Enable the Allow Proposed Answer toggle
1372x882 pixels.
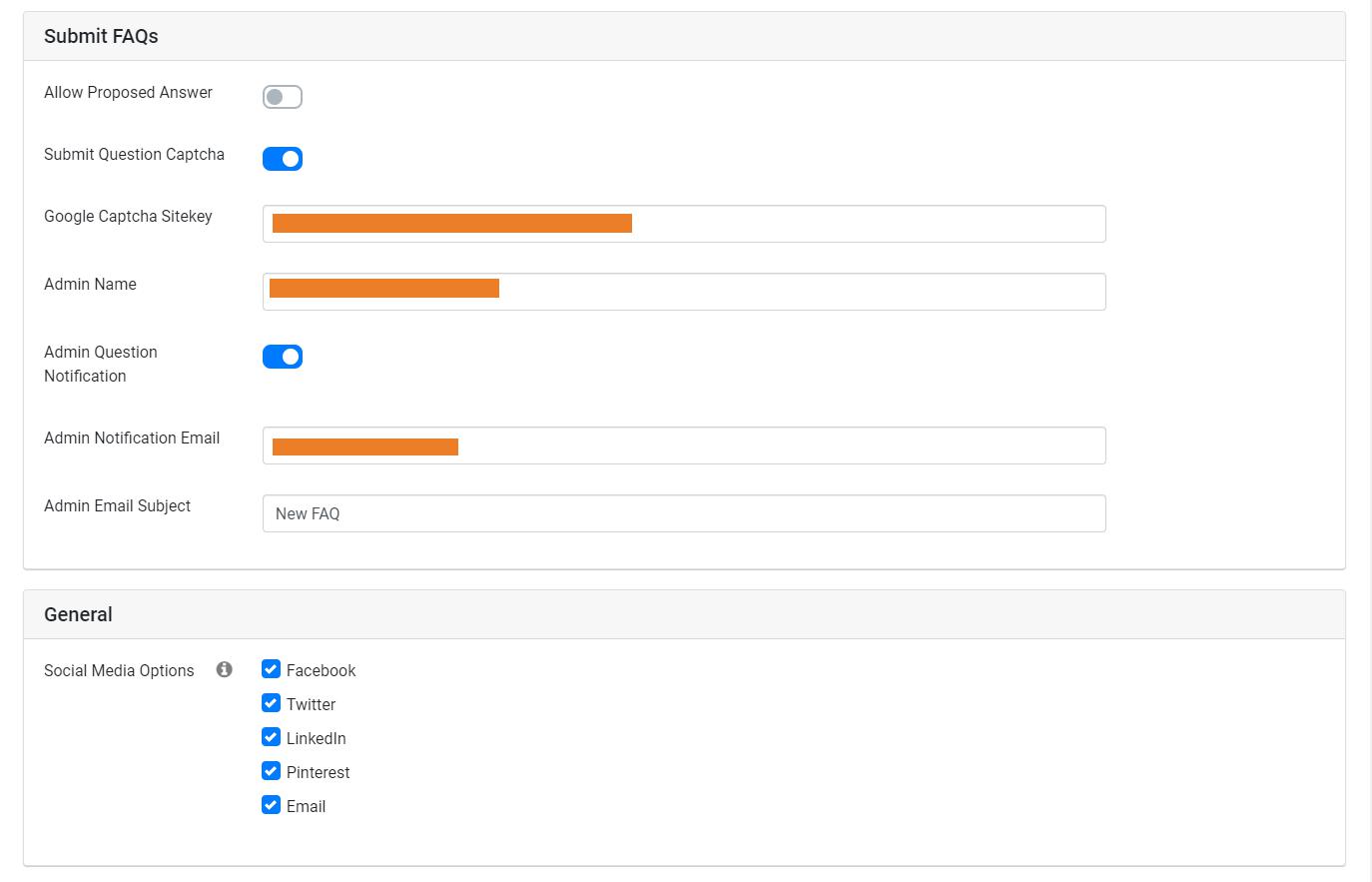(x=283, y=97)
